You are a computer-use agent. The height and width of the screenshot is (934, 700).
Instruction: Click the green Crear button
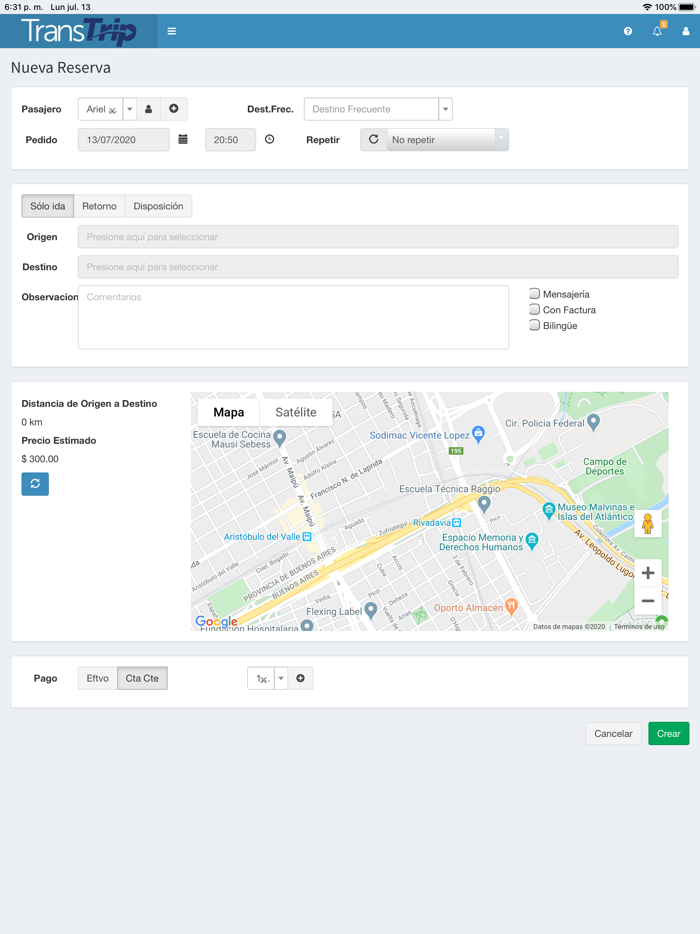point(668,733)
